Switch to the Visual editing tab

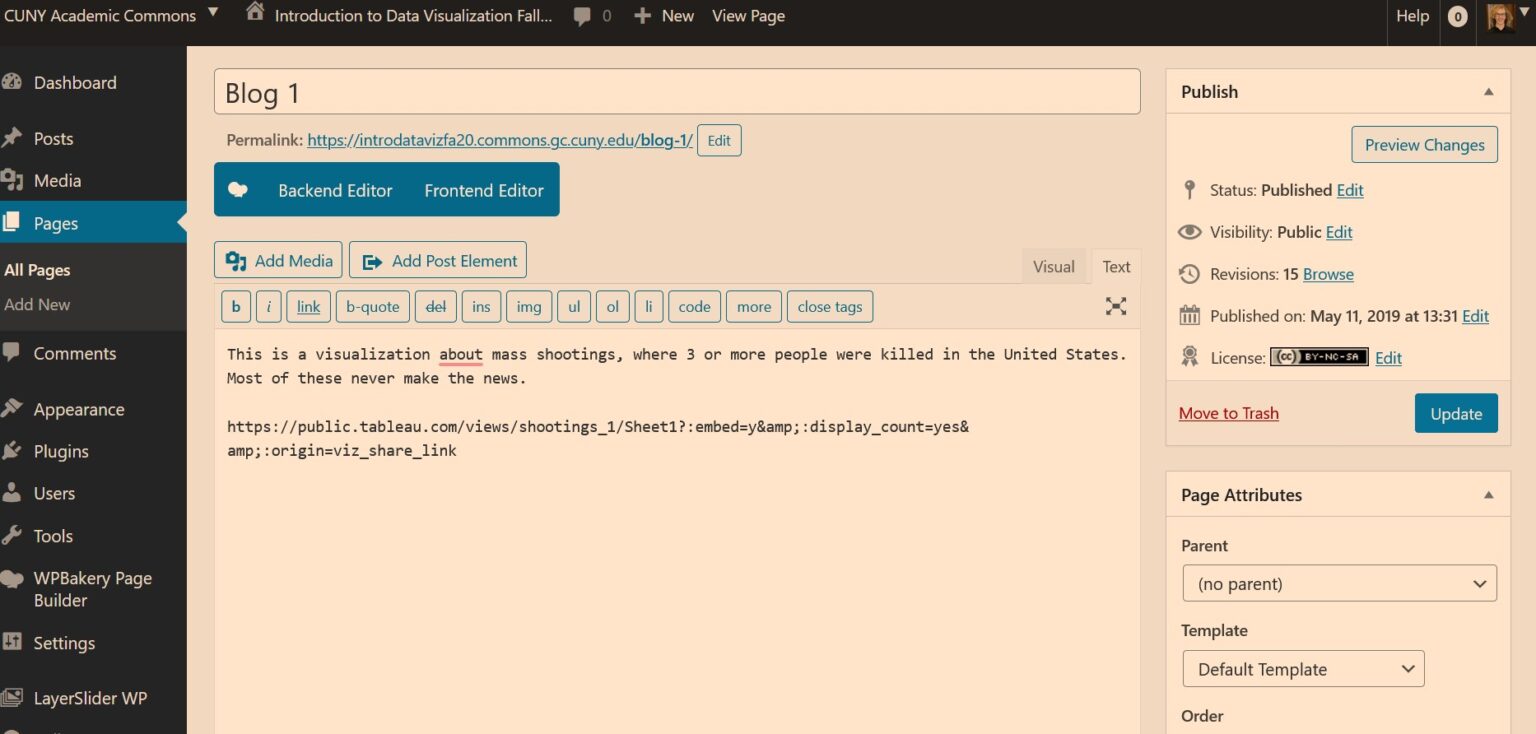point(1053,266)
